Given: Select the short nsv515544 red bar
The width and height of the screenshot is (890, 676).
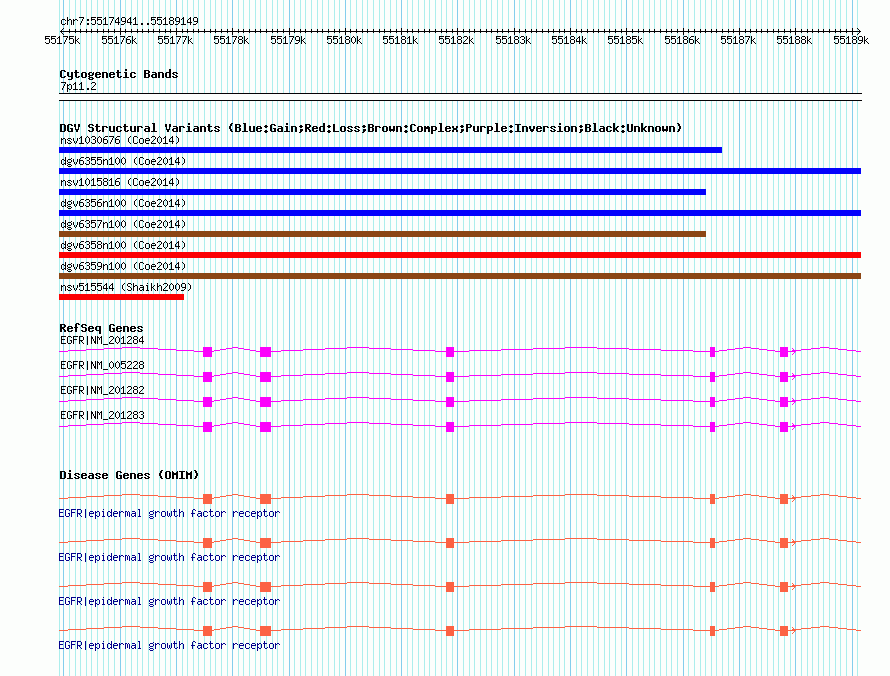Looking at the screenshot, I should pos(121,297).
